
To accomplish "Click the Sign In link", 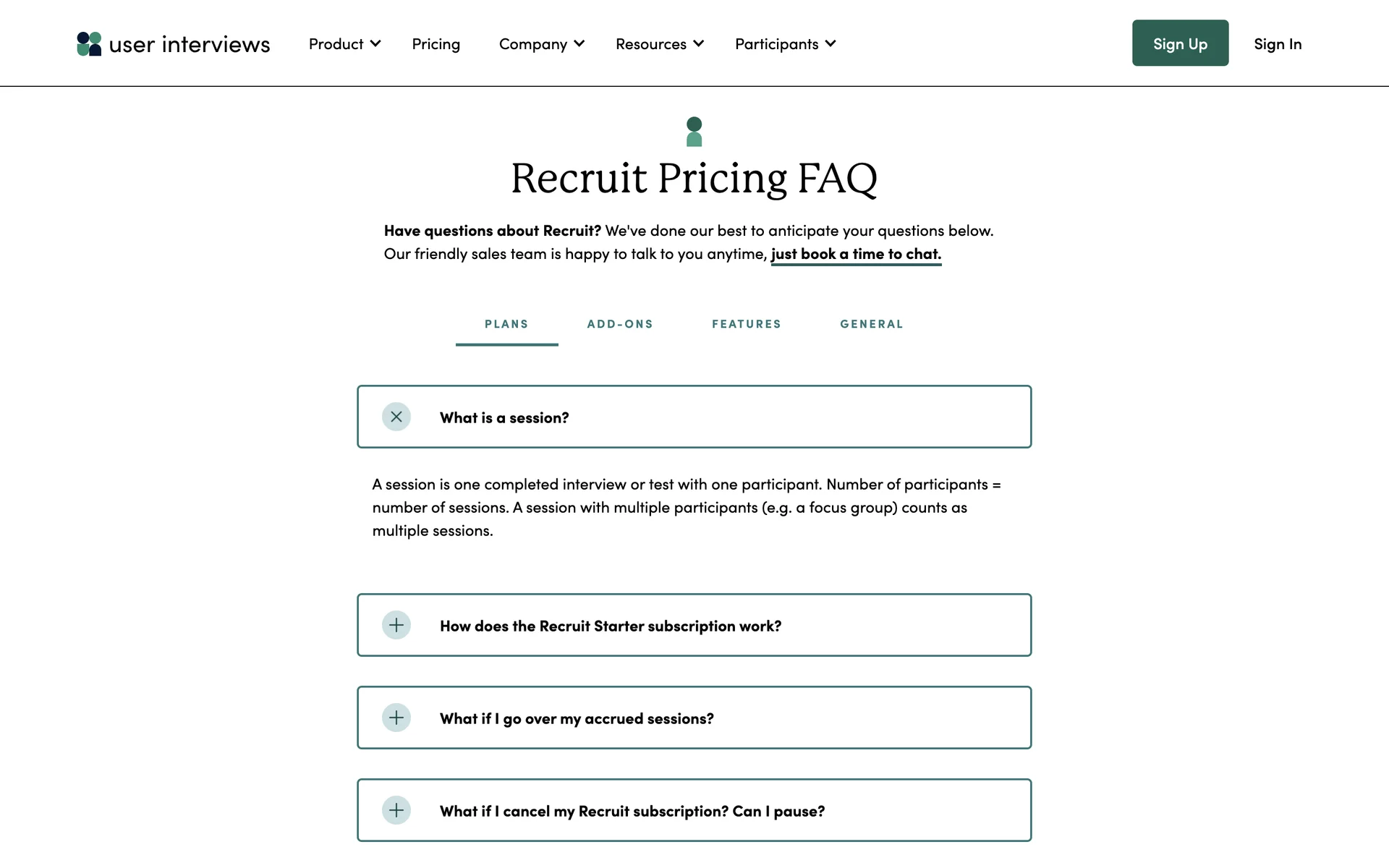I will point(1278,44).
